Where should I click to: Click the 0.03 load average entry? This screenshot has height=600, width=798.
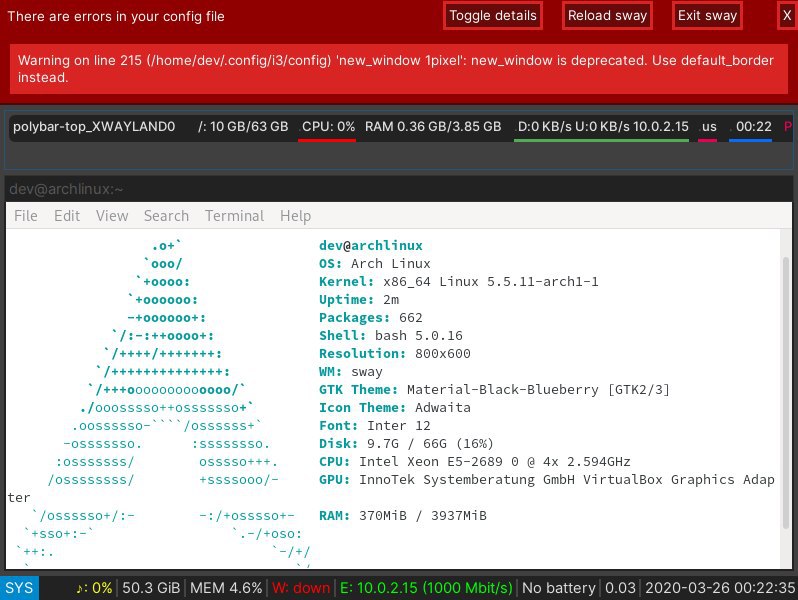pyautogui.click(x=620, y=588)
